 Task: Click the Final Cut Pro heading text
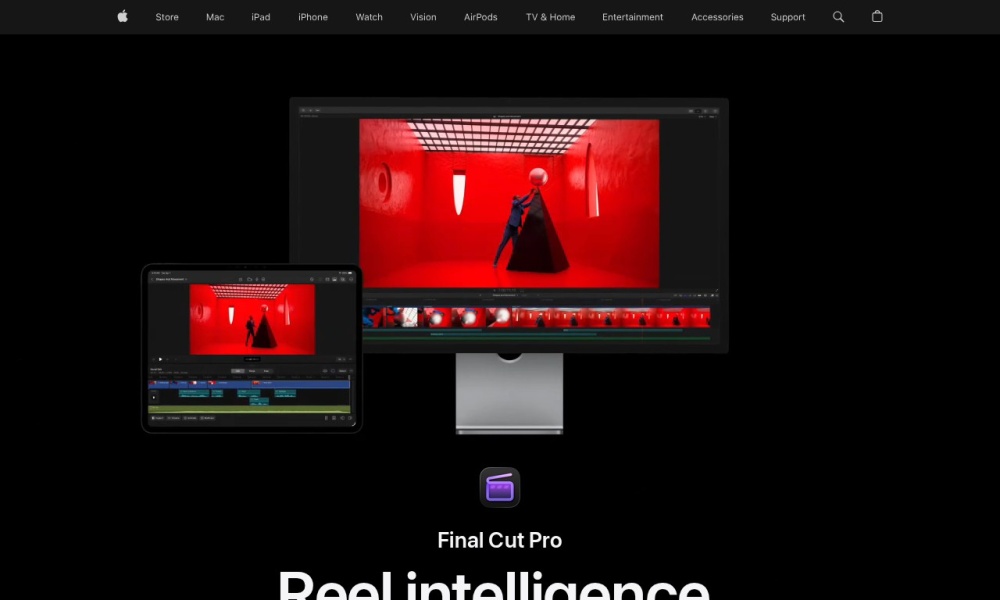pyautogui.click(x=499, y=540)
